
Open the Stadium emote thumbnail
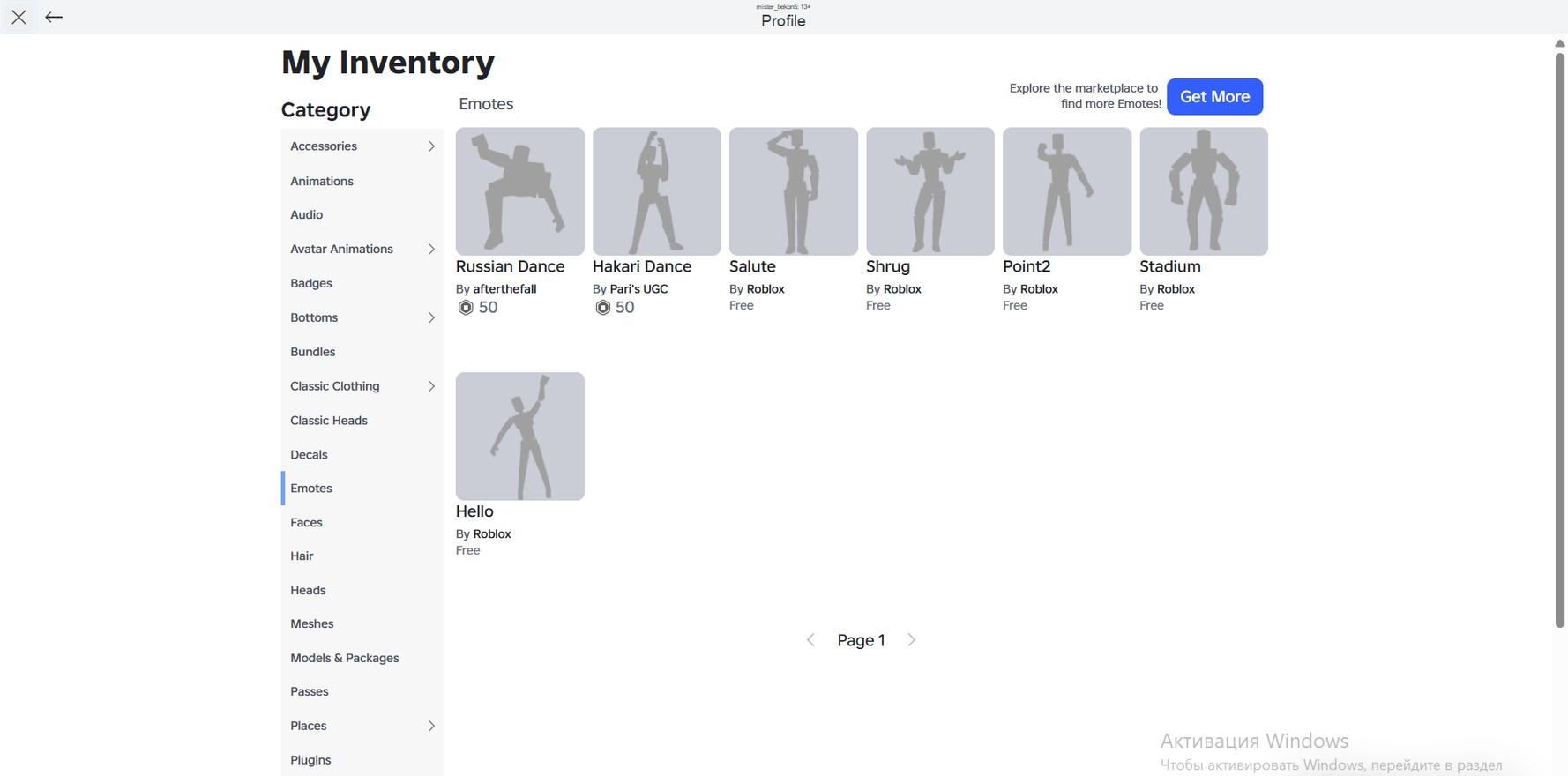coord(1203,191)
